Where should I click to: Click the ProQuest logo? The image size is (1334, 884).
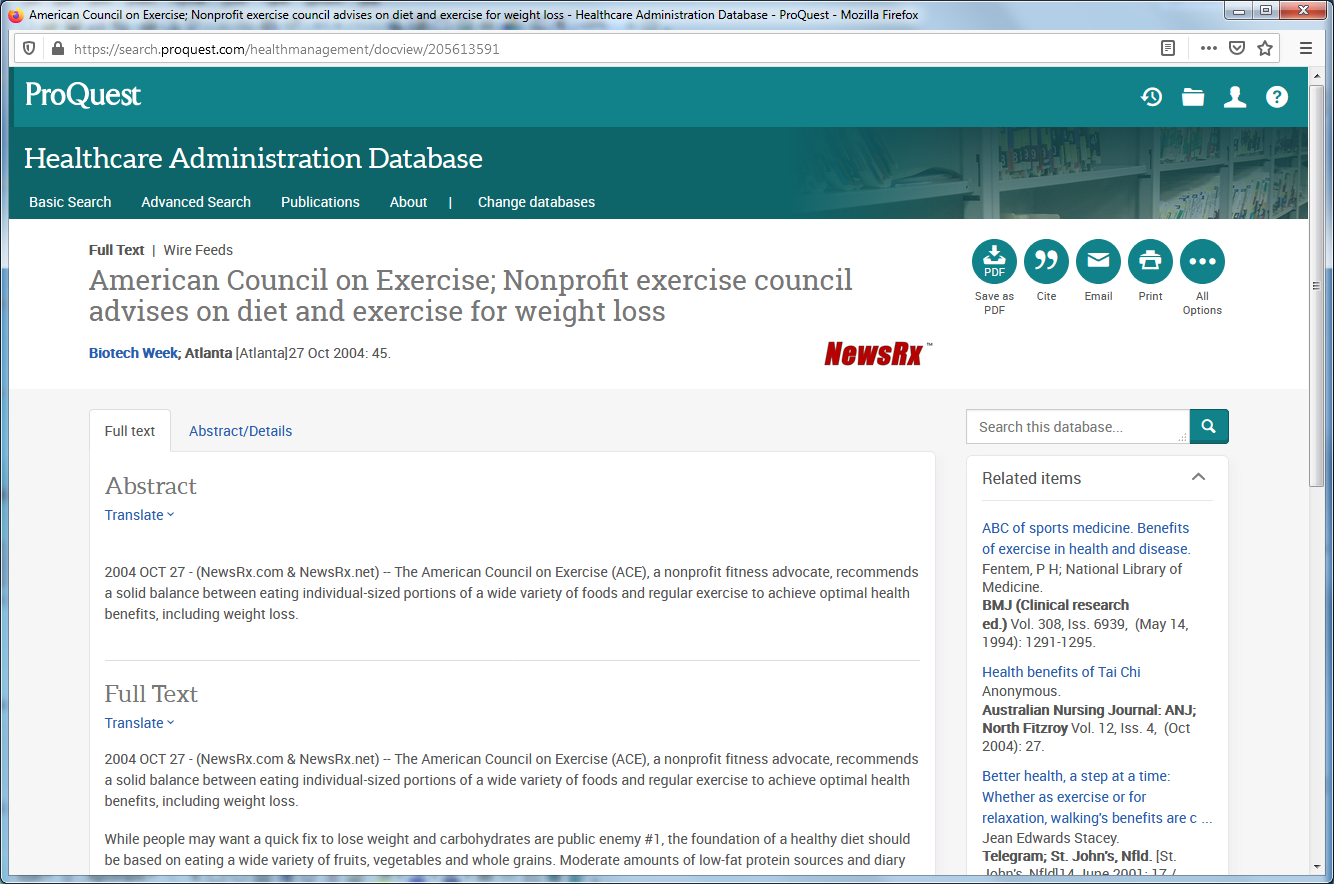click(x=83, y=95)
